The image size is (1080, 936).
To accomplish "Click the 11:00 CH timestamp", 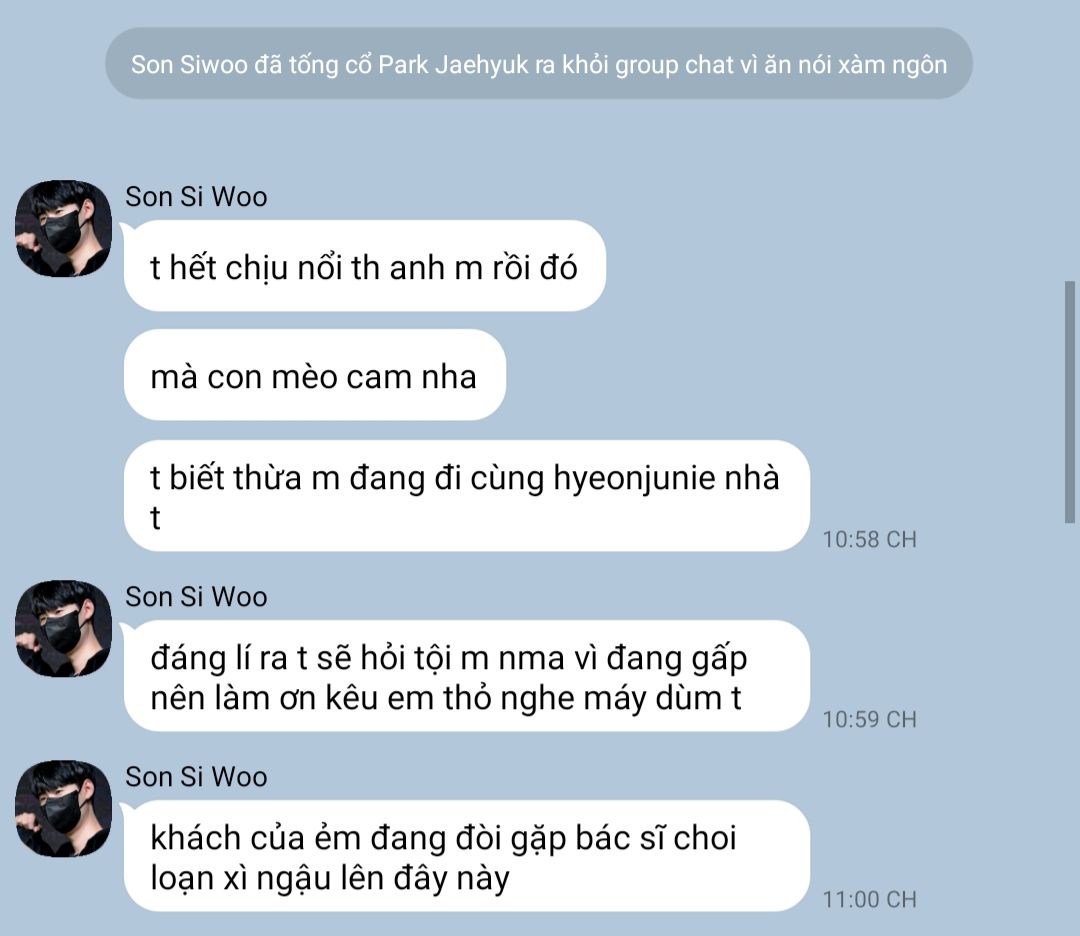I will point(869,899).
